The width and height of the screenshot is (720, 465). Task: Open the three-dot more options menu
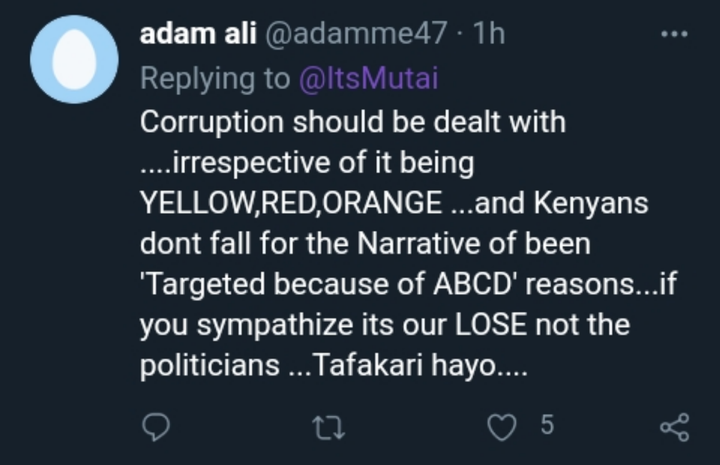point(675,34)
